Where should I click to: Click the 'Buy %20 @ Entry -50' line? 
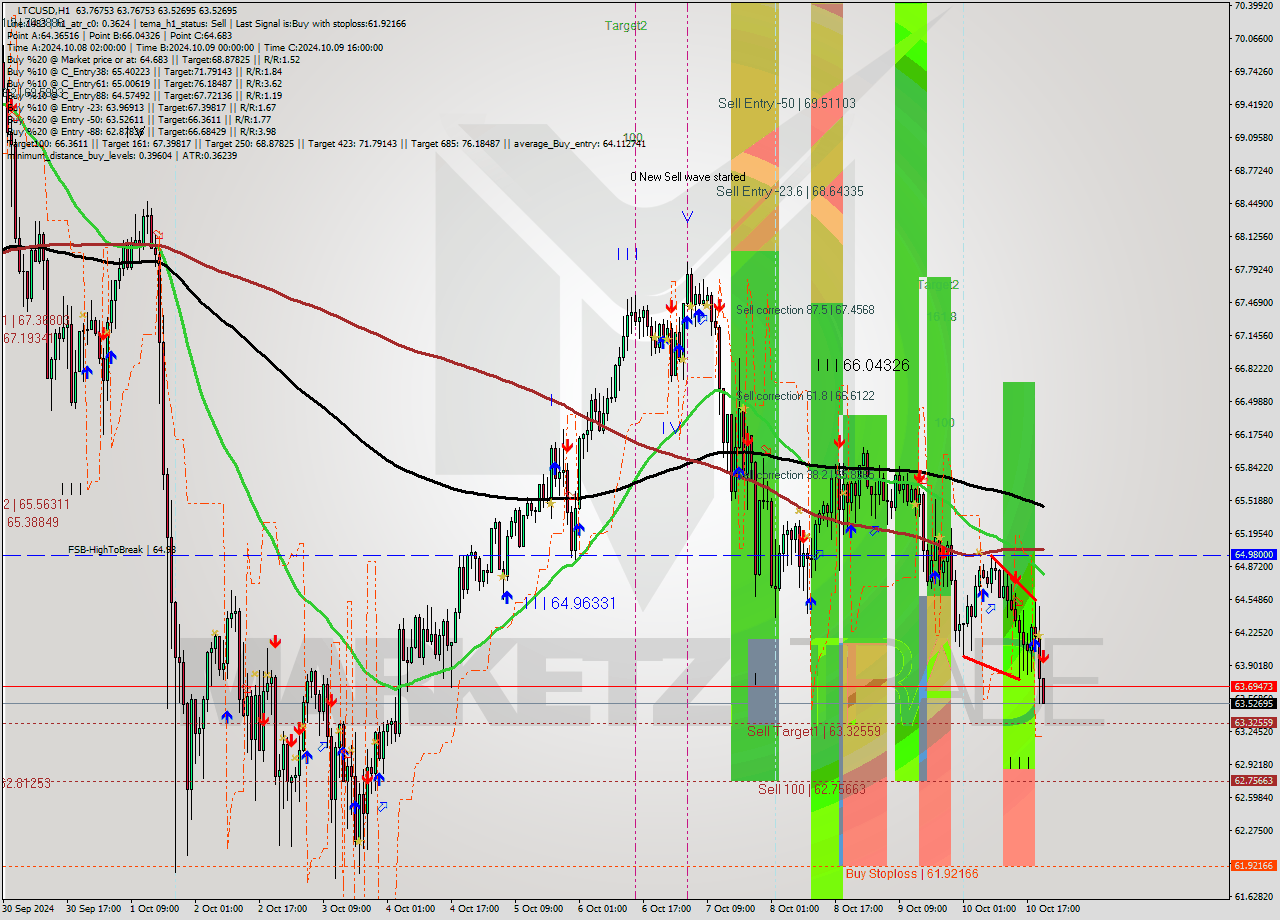pyautogui.click(x=139, y=119)
